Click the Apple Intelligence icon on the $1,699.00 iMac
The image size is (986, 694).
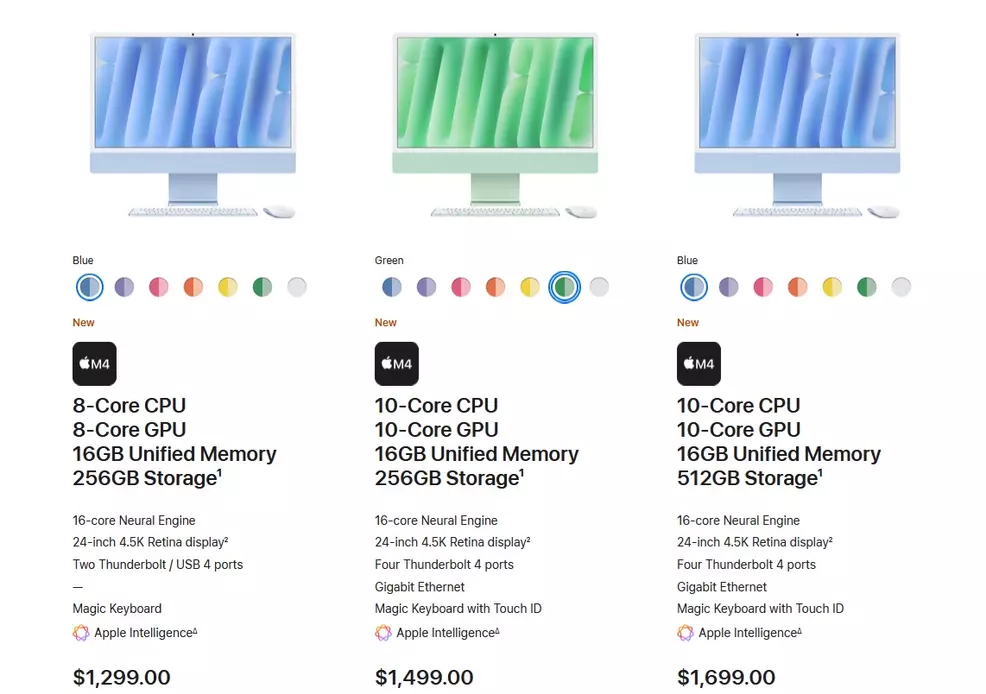pos(685,633)
